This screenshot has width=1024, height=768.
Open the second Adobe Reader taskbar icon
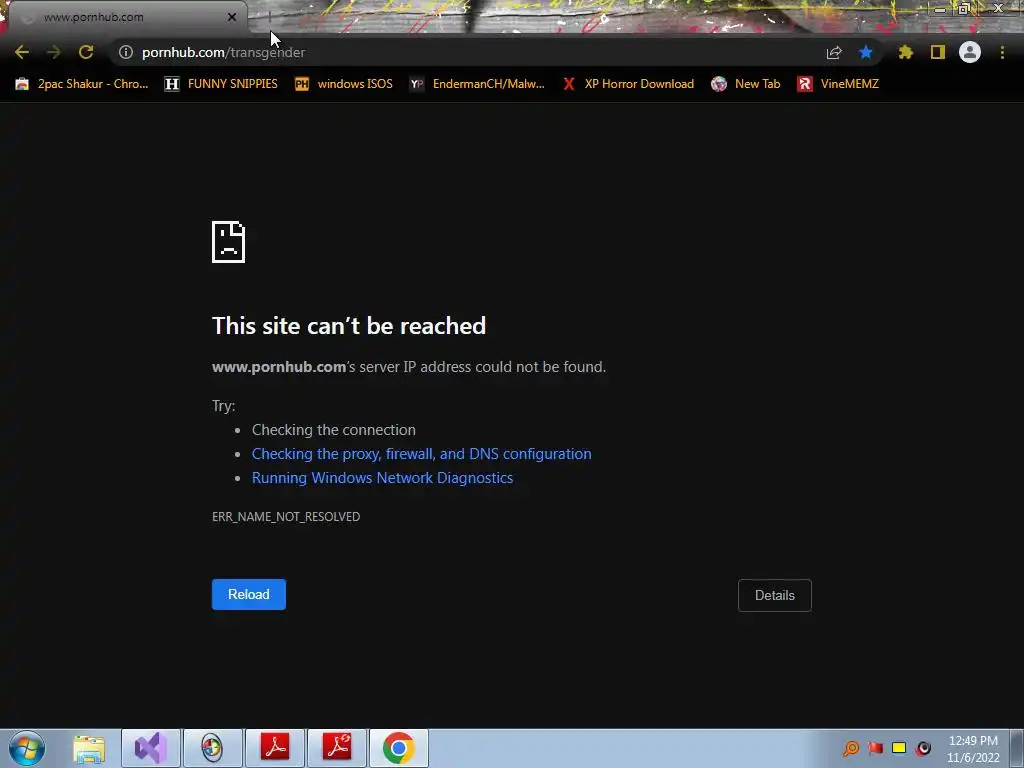pyautogui.click(x=337, y=748)
